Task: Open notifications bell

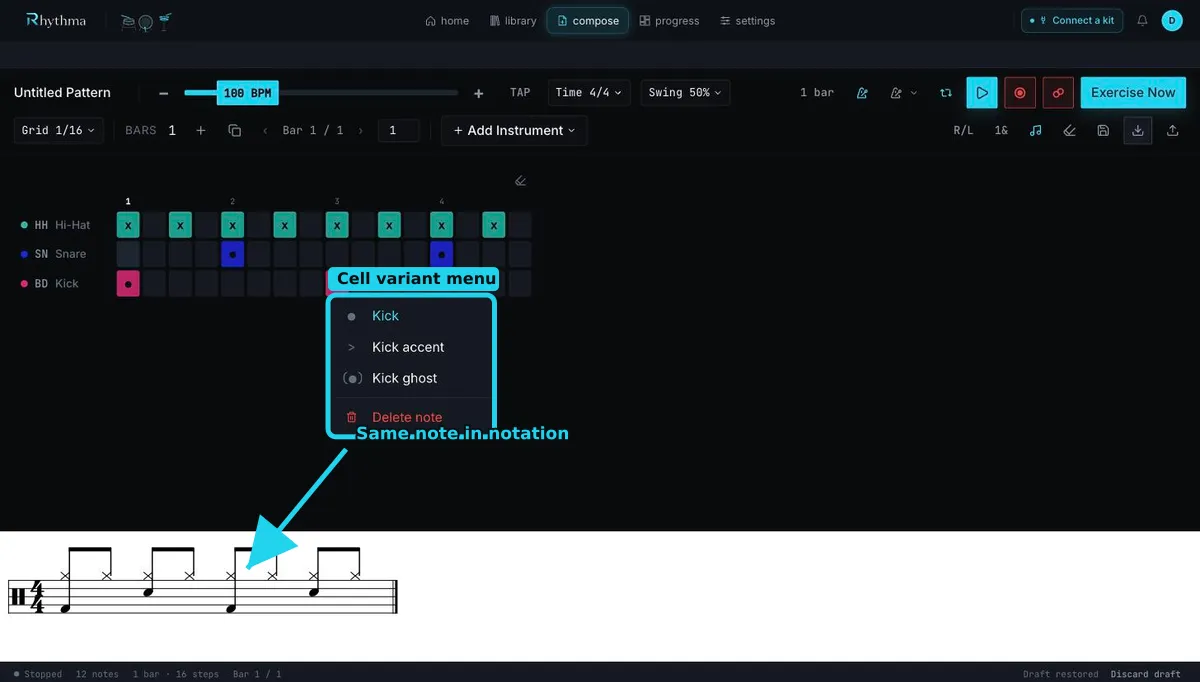Action: tap(1142, 20)
